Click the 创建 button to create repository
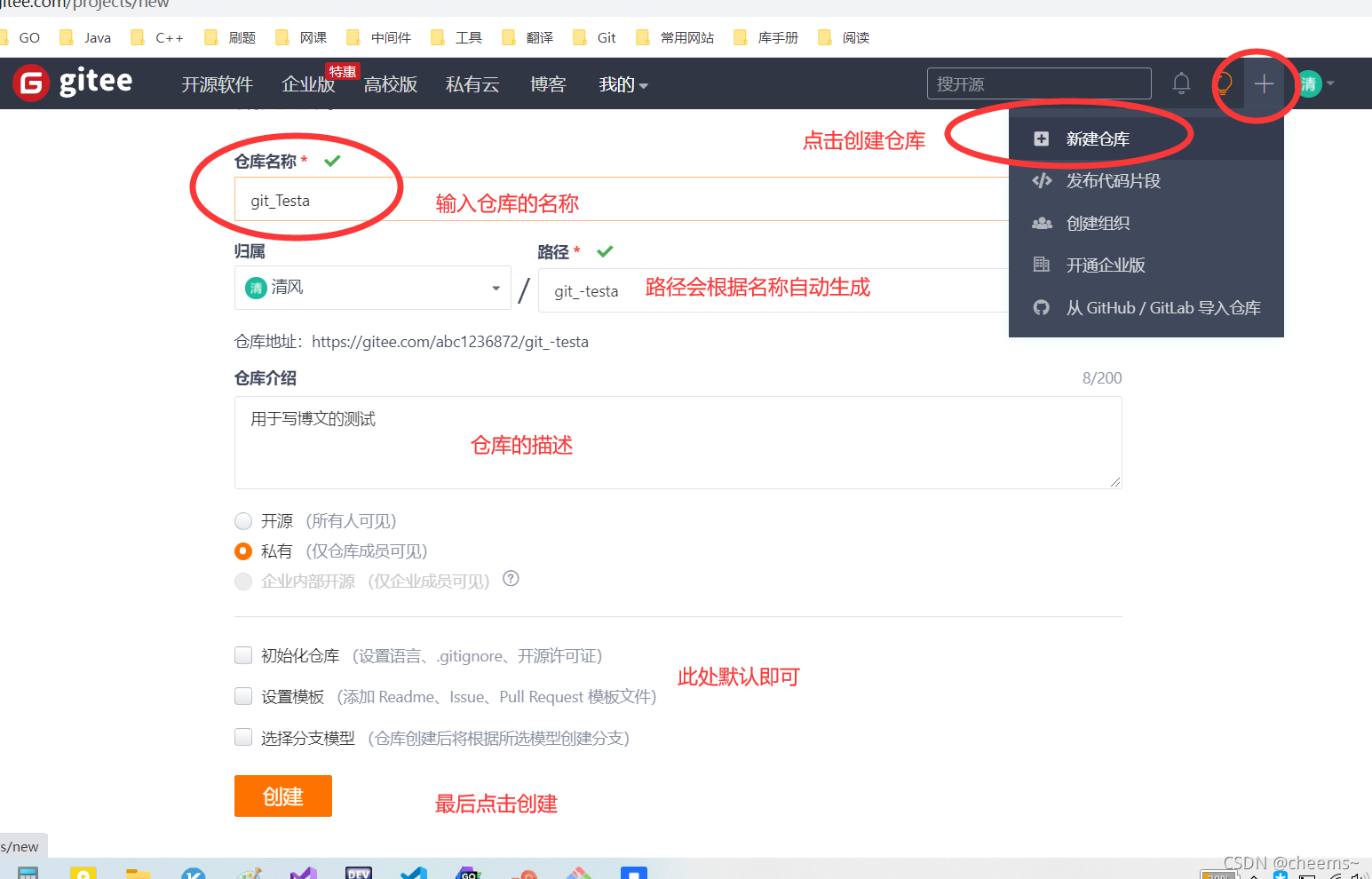Screen dimensions: 1372x879 [x=282, y=796]
